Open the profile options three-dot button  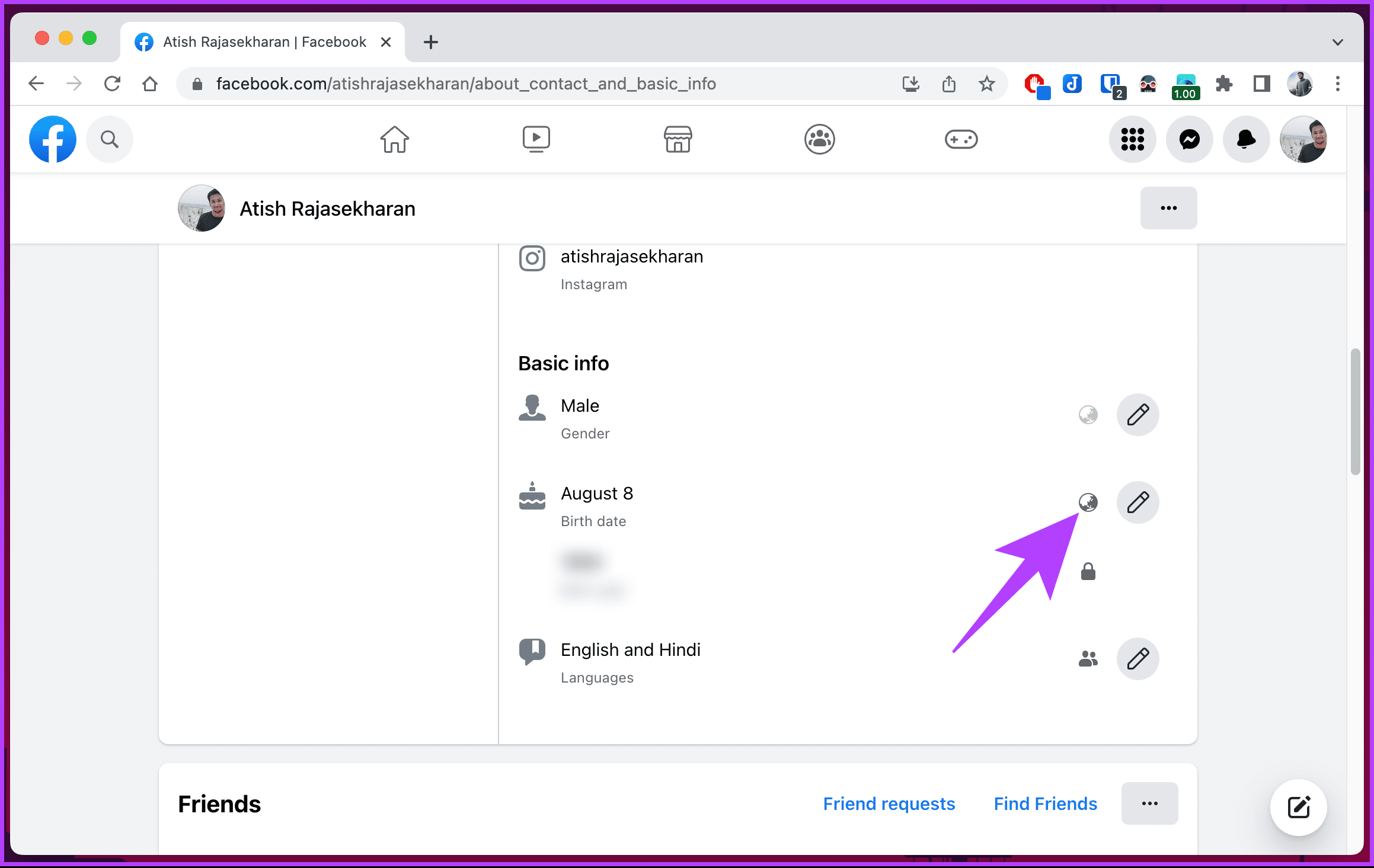point(1169,208)
